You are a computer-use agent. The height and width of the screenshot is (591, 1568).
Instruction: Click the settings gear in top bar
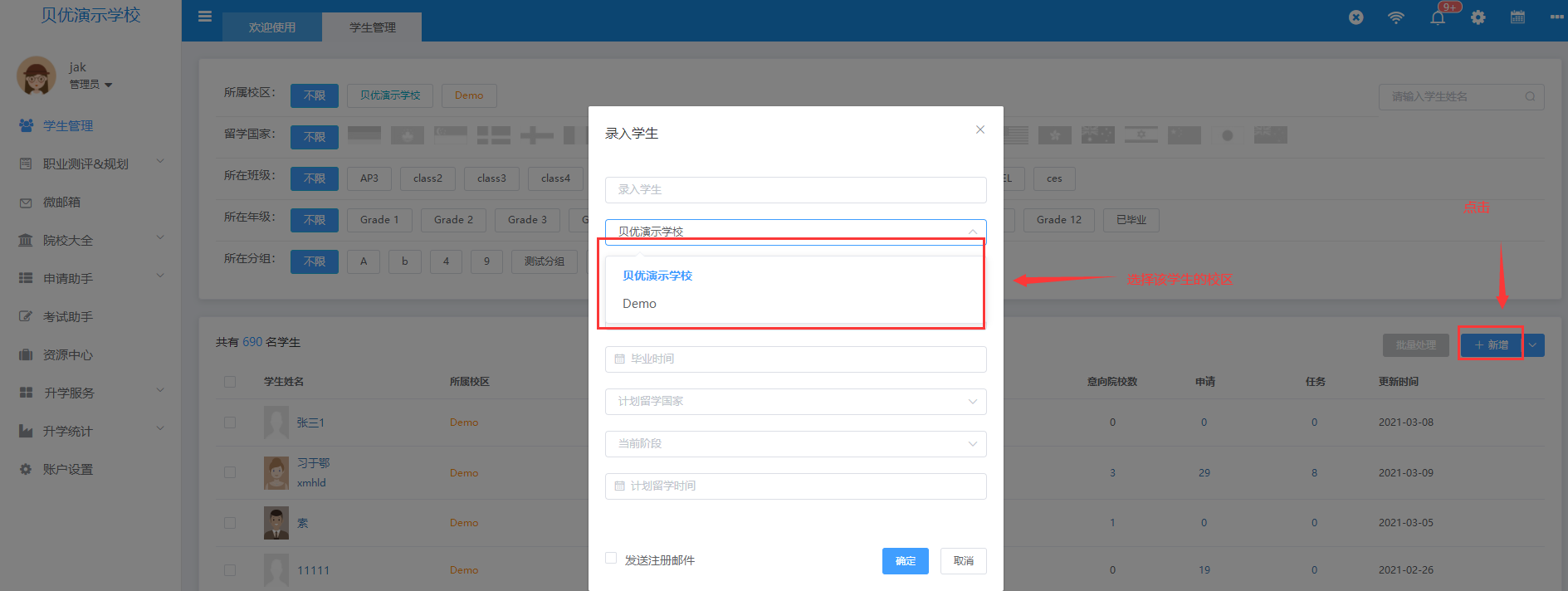[x=1478, y=17]
